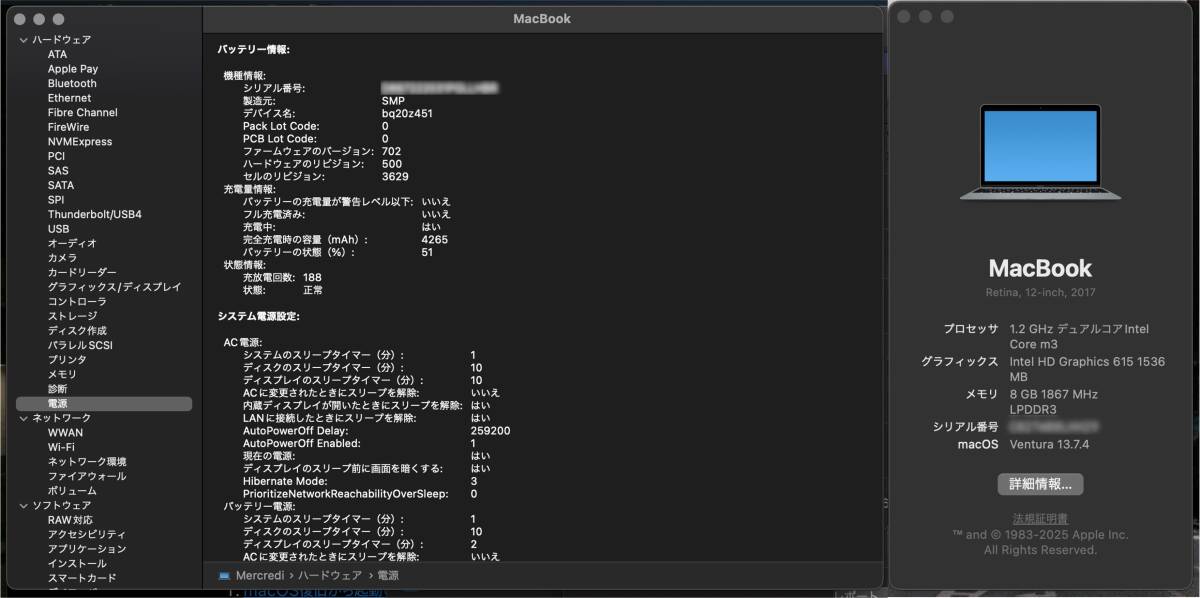Collapse the ハードウェア section in sidebar
This screenshot has width=1200, height=598.
coord(23,40)
